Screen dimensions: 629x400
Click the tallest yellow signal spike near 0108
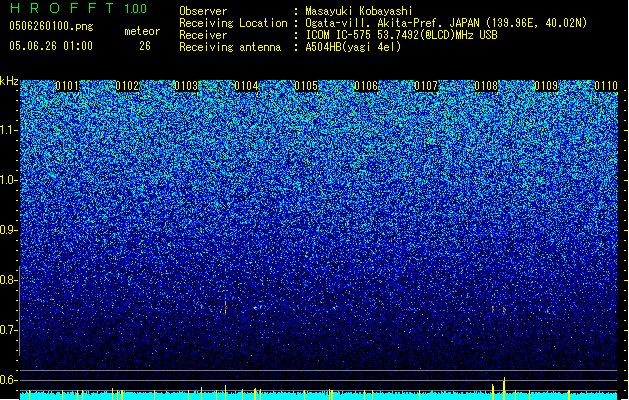pyautogui.click(x=504, y=388)
